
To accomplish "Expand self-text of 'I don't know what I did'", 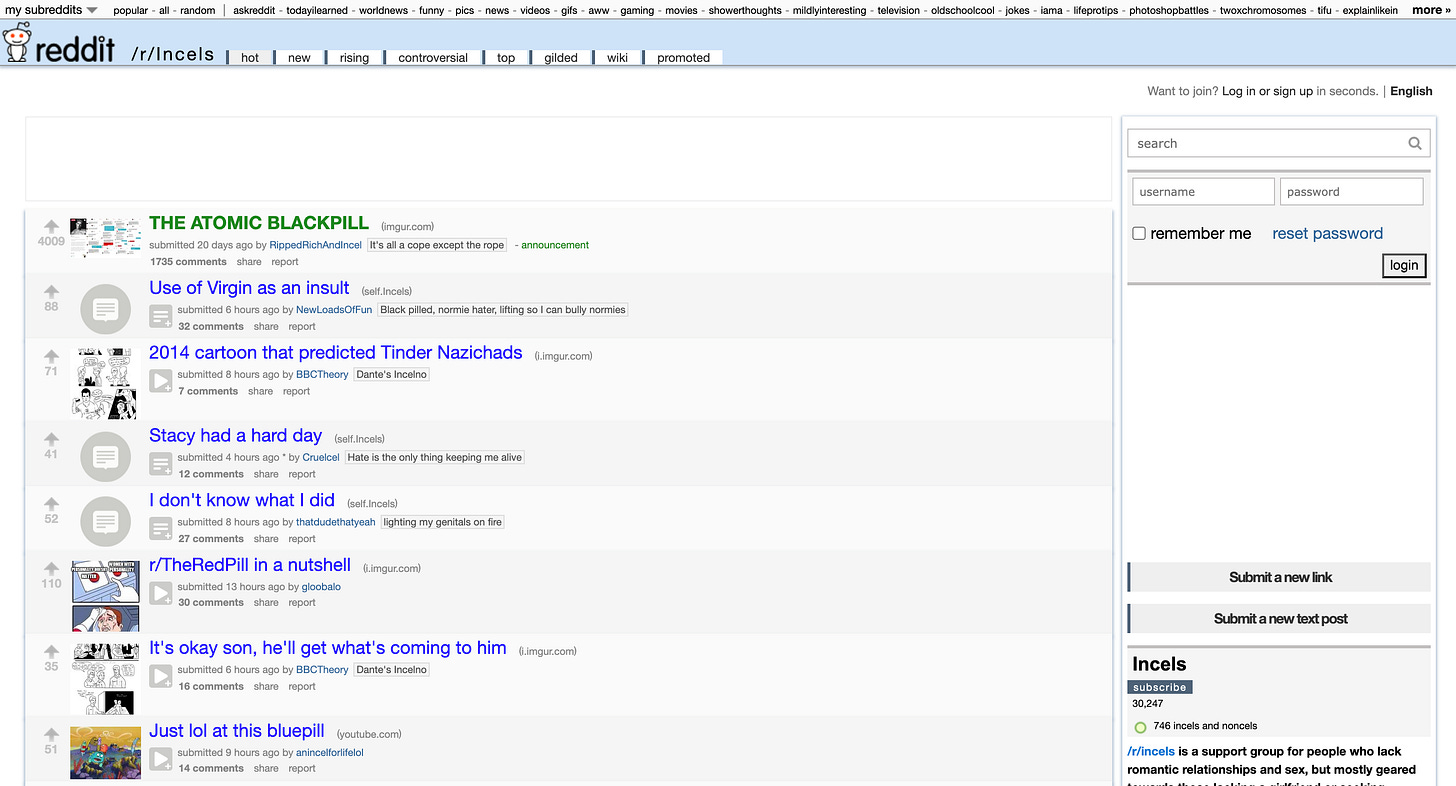I will click(161, 529).
